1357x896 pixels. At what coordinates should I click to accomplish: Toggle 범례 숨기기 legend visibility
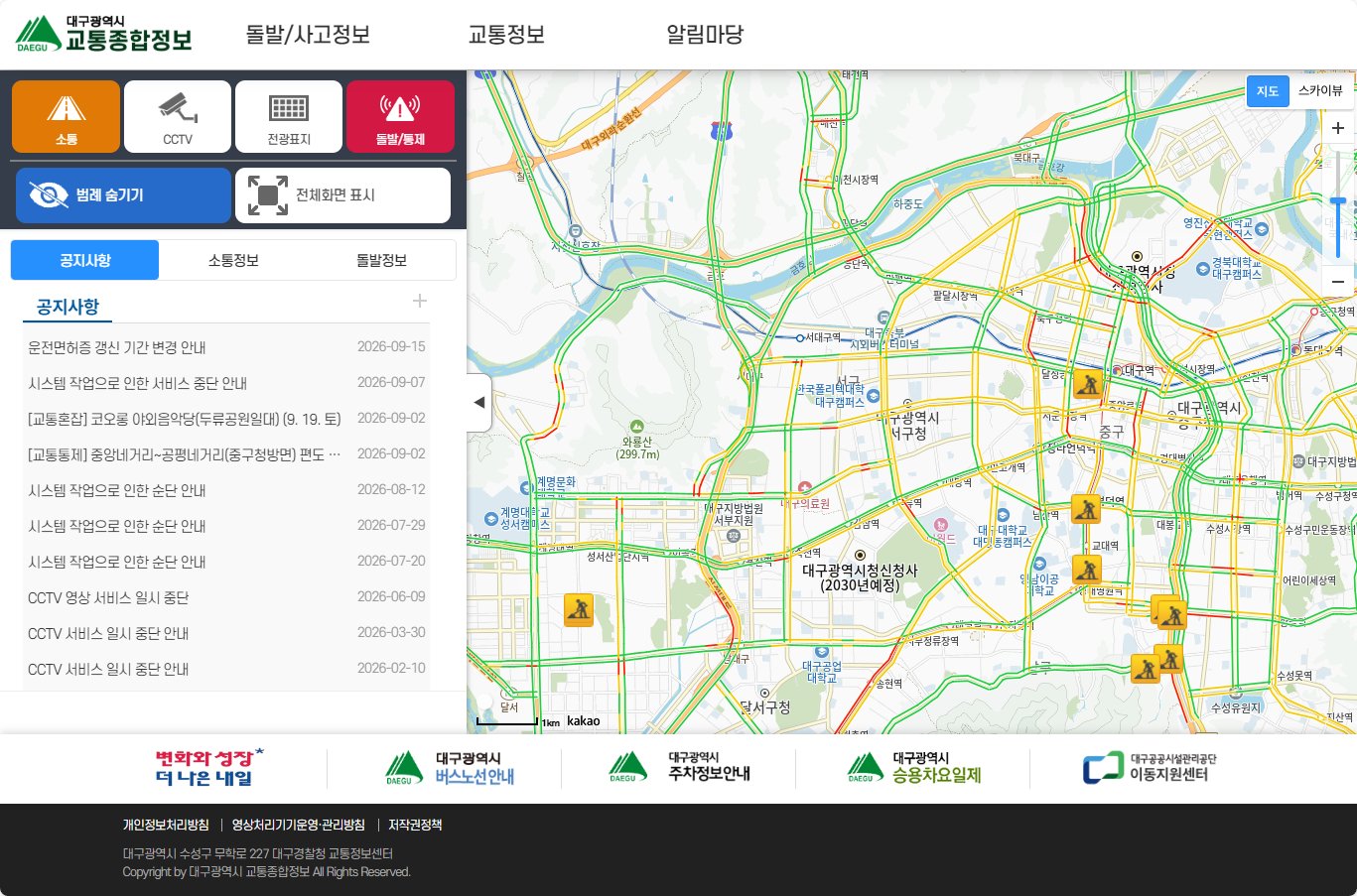pyautogui.click(x=123, y=195)
